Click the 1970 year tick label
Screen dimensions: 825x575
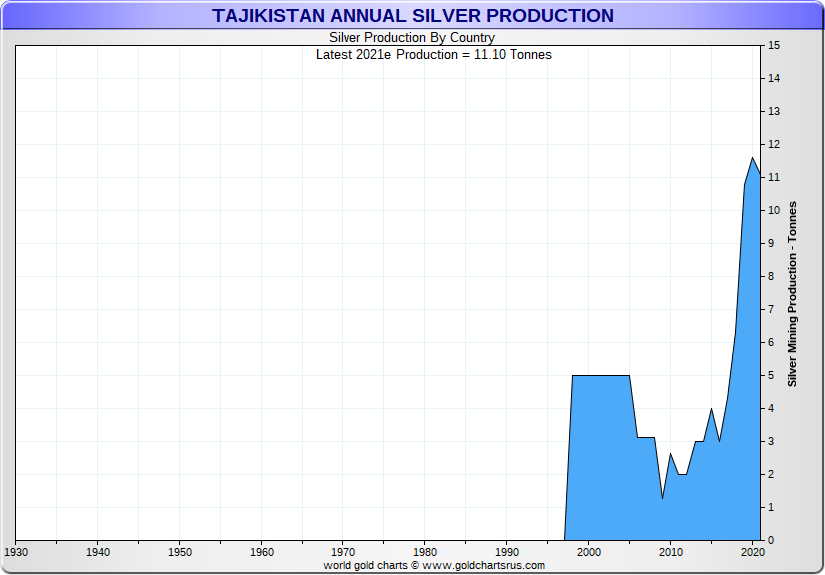click(343, 551)
